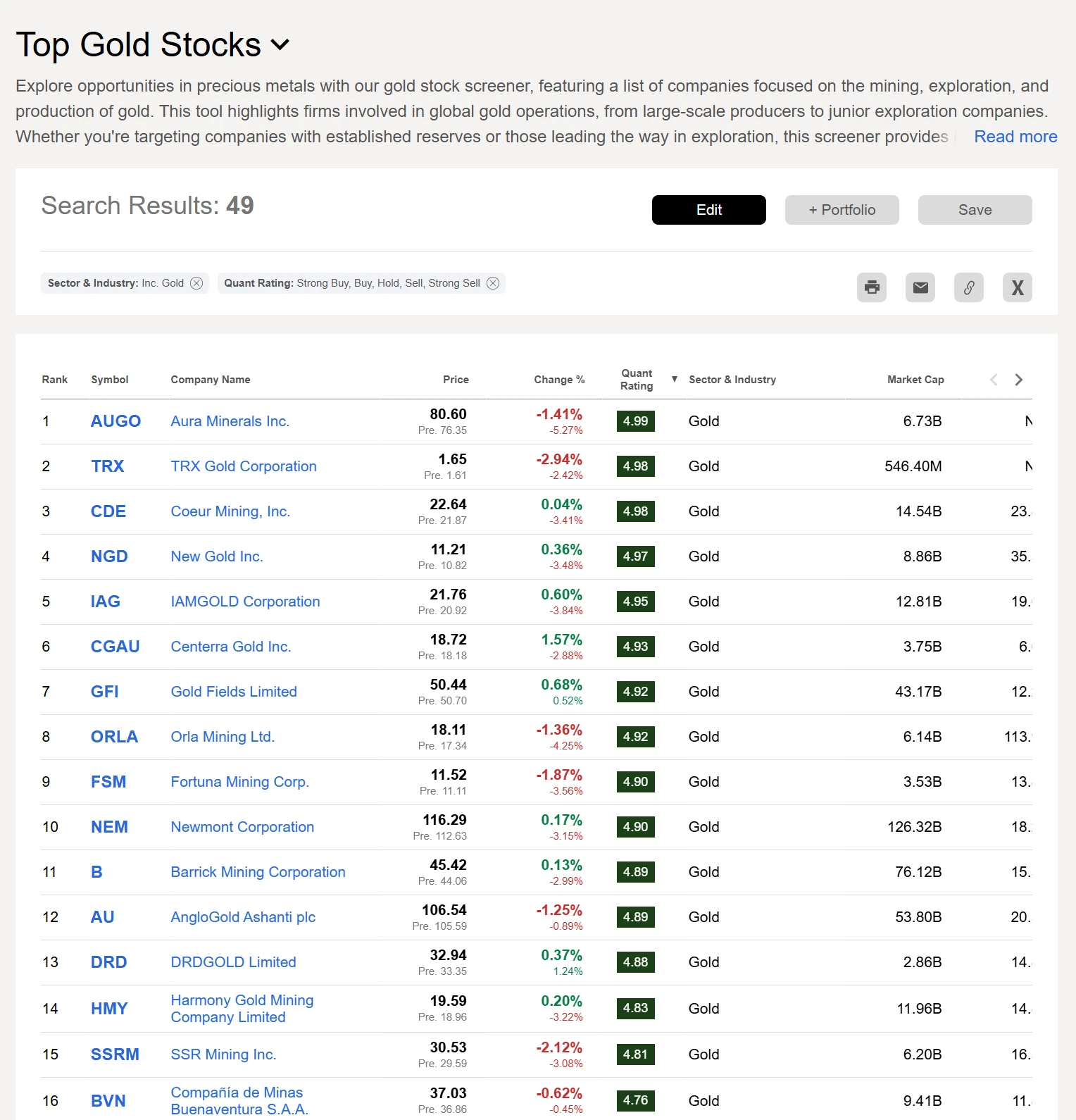Sort table by Change % header
Viewport: 1076px width, 1120px height.
coord(559,380)
